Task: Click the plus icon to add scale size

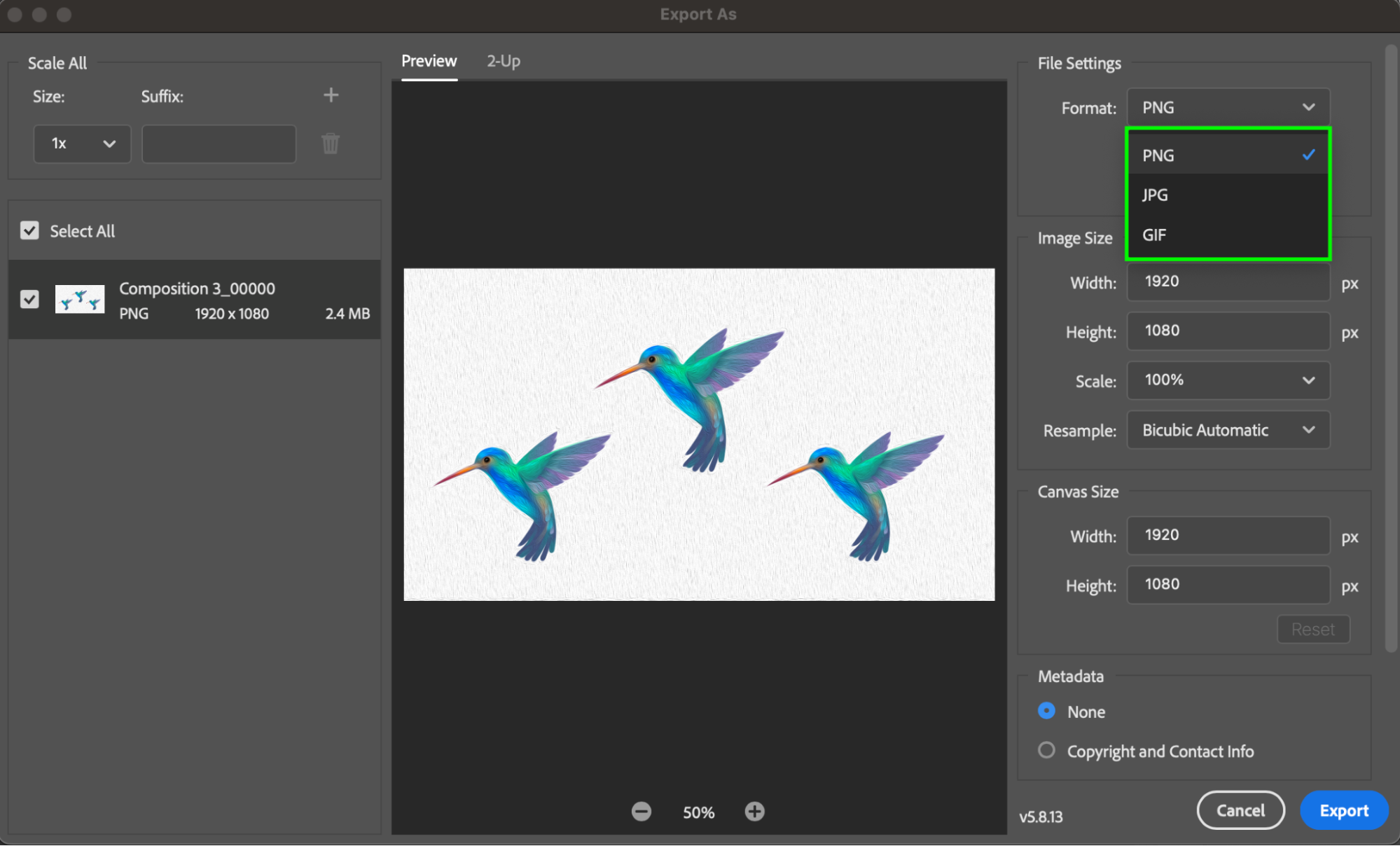Action: pyautogui.click(x=331, y=95)
